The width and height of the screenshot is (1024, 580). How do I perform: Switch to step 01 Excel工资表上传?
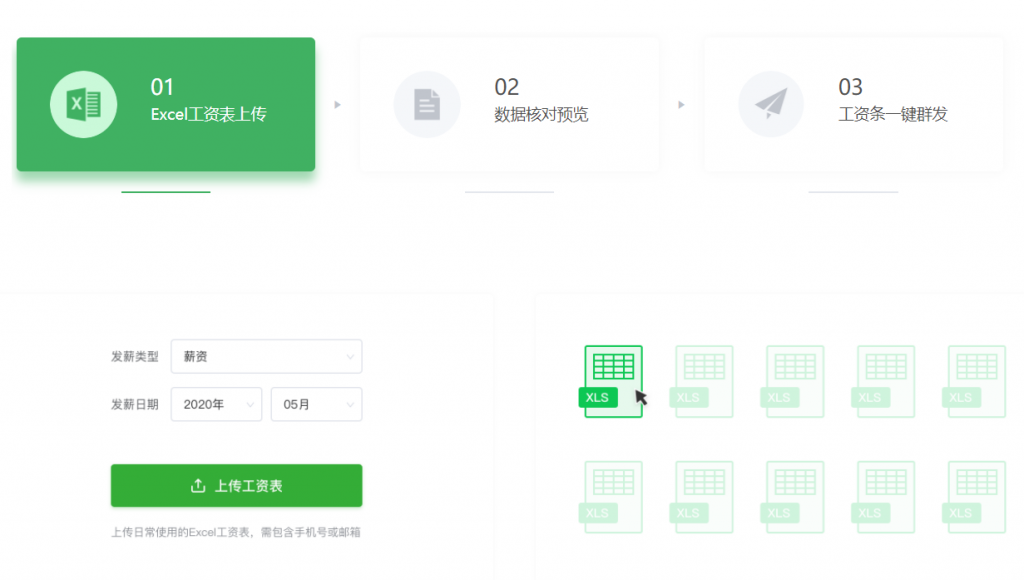coord(166,104)
